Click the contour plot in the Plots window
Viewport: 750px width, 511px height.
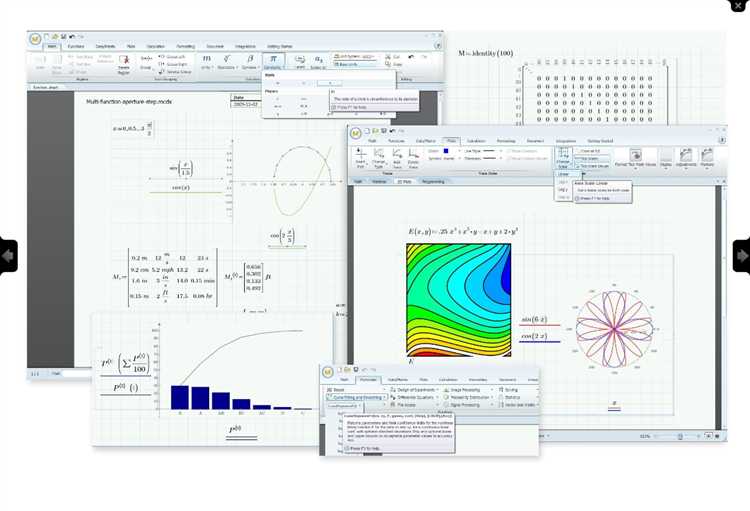459,300
